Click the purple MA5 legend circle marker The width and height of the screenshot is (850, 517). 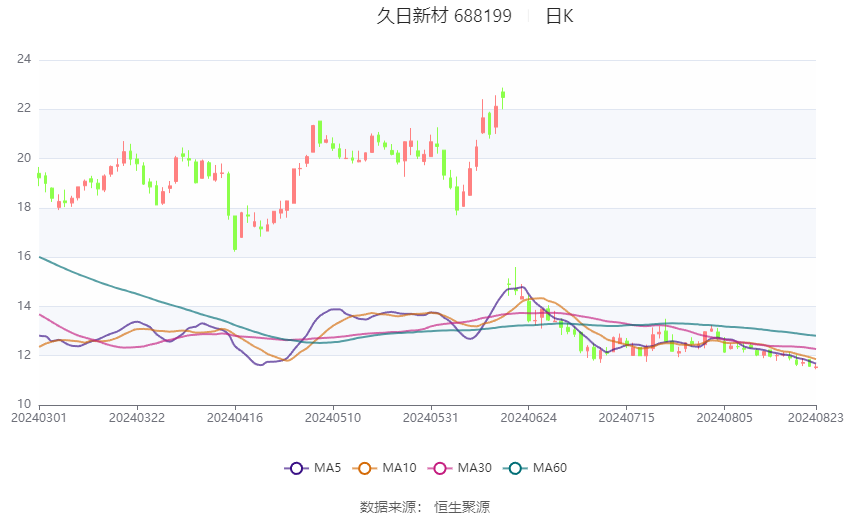point(296,468)
